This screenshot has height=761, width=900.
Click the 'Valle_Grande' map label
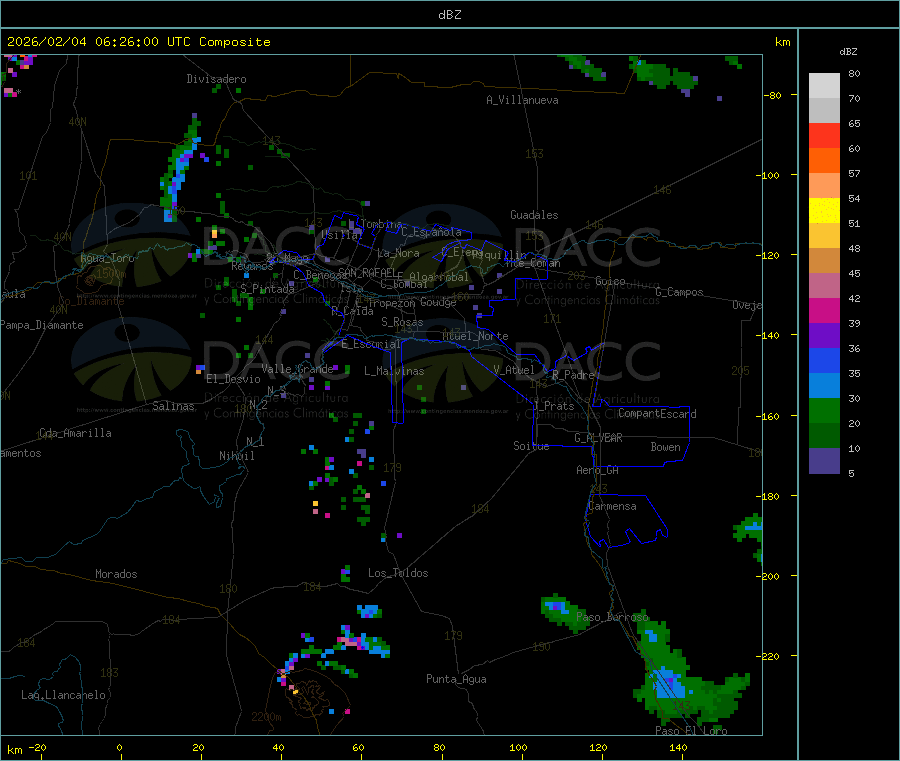297,369
